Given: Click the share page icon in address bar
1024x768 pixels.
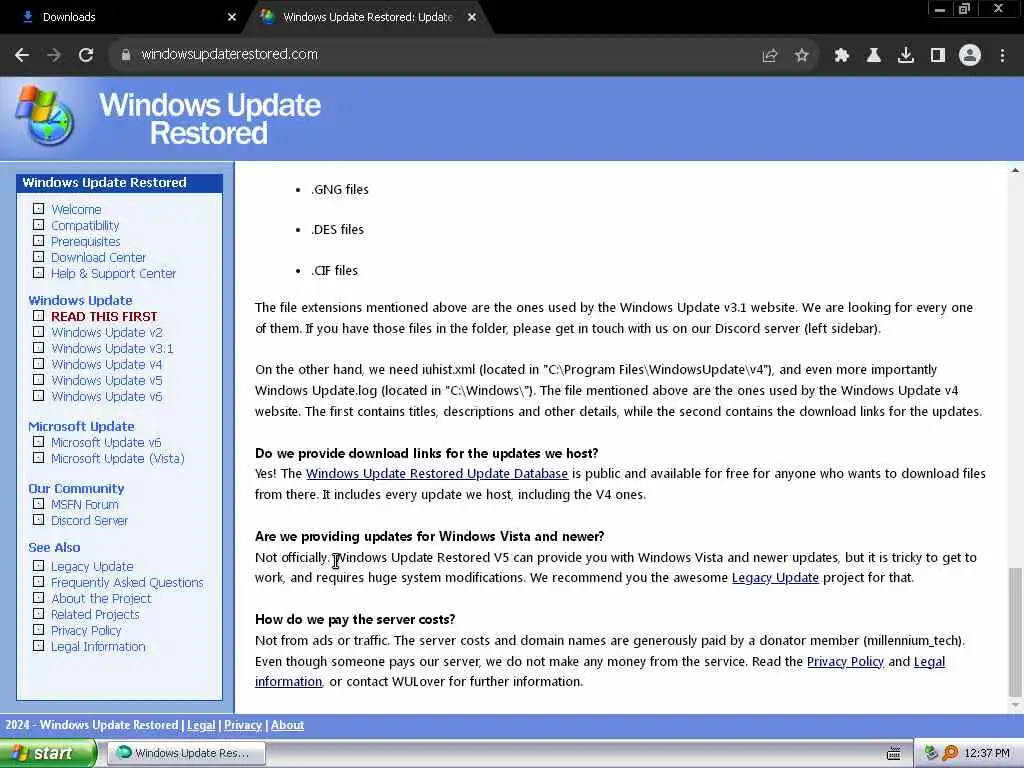Looking at the screenshot, I should point(770,56).
